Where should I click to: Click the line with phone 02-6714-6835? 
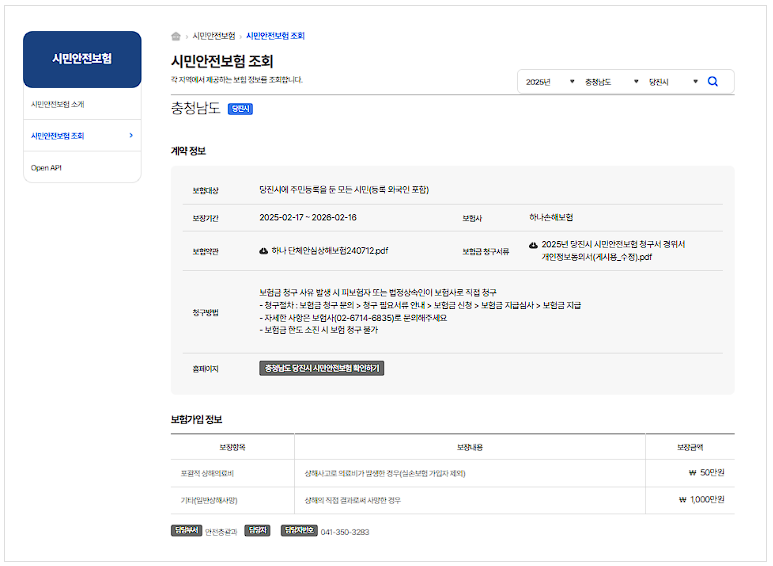pos(353,318)
